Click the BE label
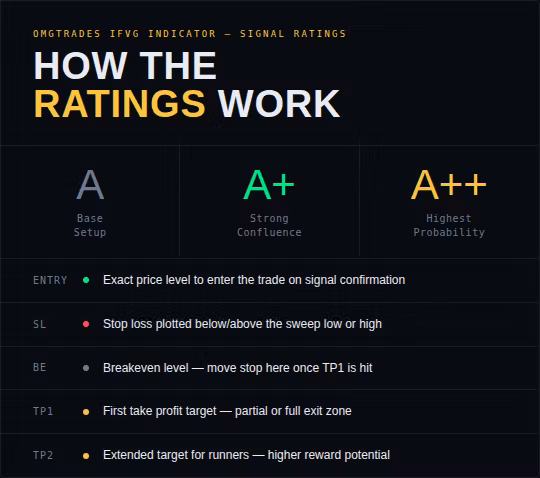Viewport: 540px width, 478px height. pos(40,367)
